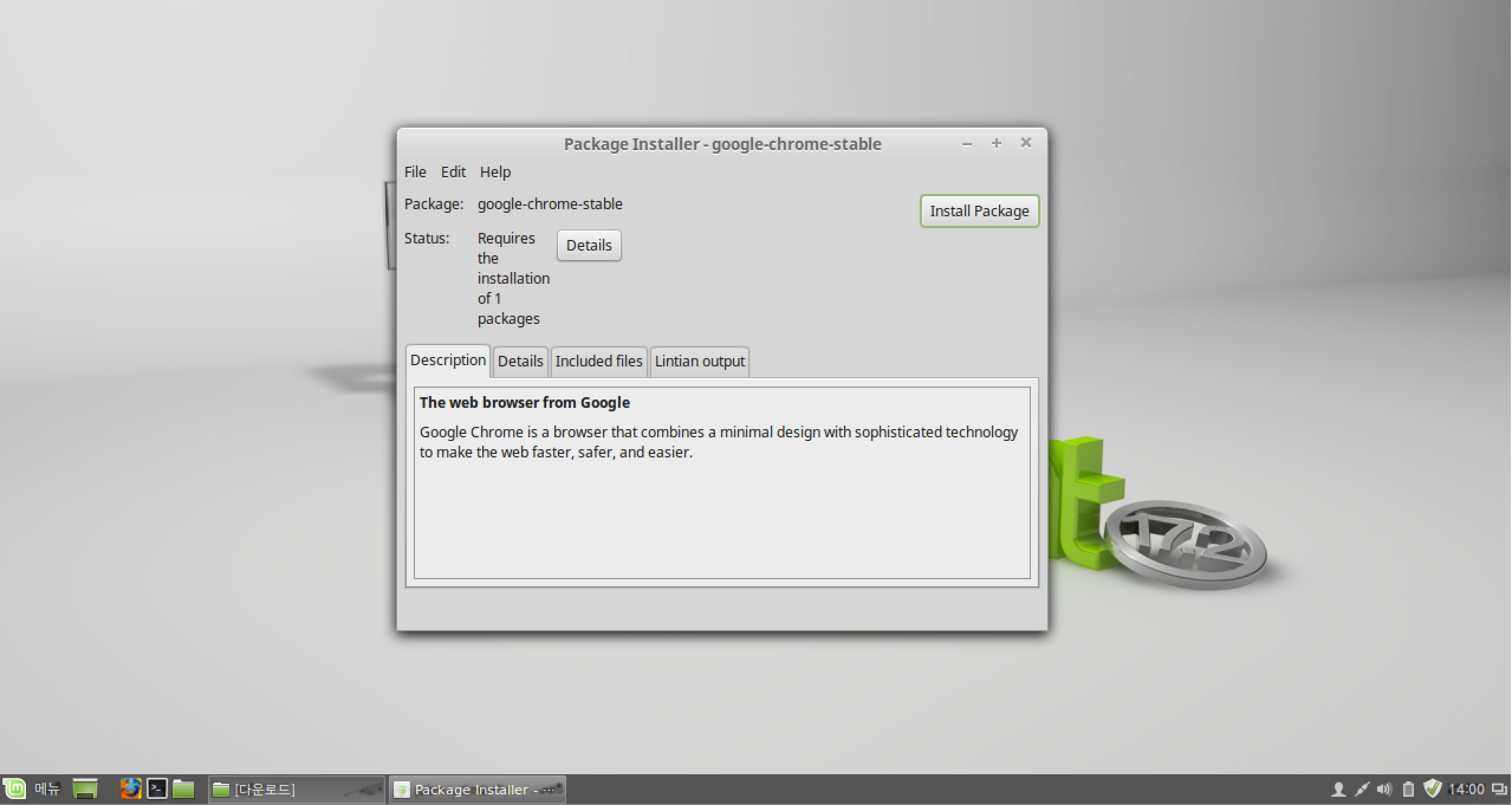The height and width of the screenshot is (805, 1512).
Task: Click the Package Installer title bar
Action: click(x=722, y=144)
